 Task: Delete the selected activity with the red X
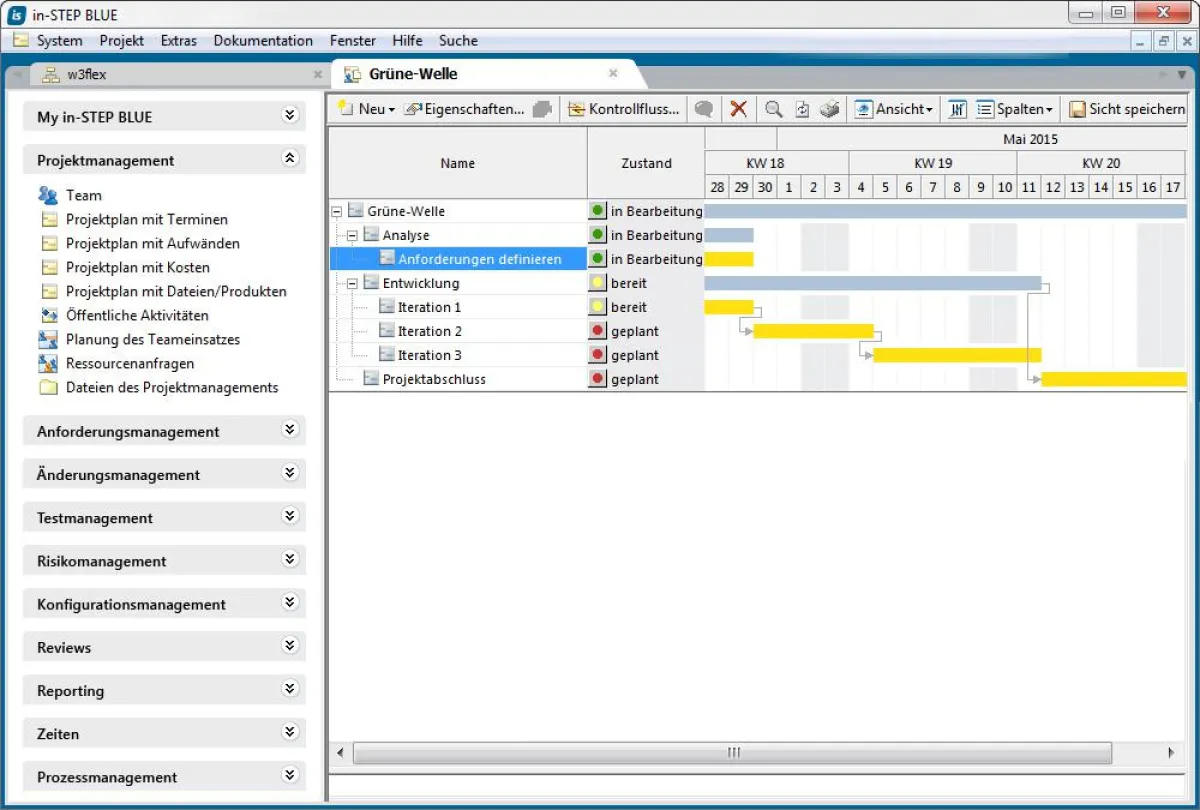[x=739, y=110]
